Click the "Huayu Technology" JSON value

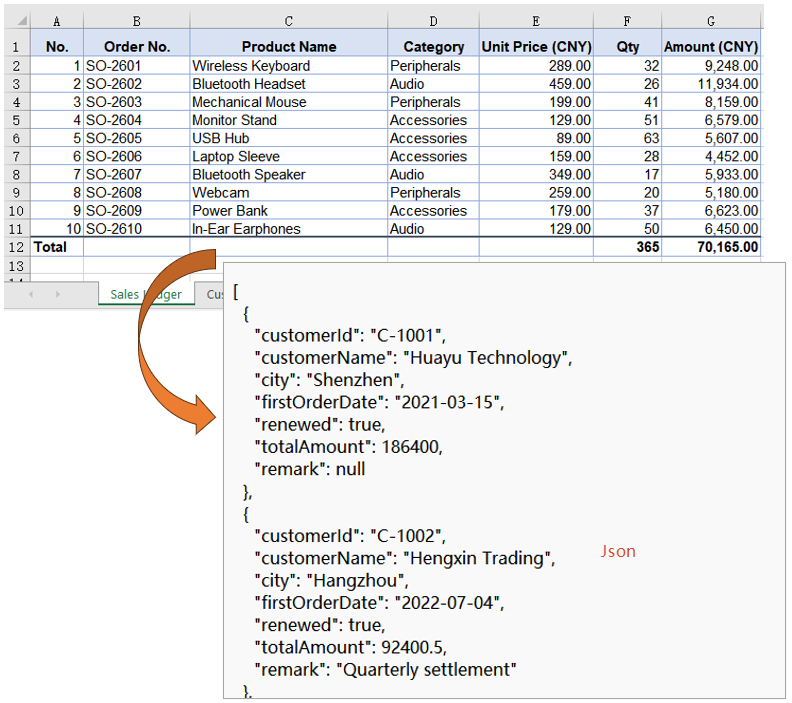(485, 358)
